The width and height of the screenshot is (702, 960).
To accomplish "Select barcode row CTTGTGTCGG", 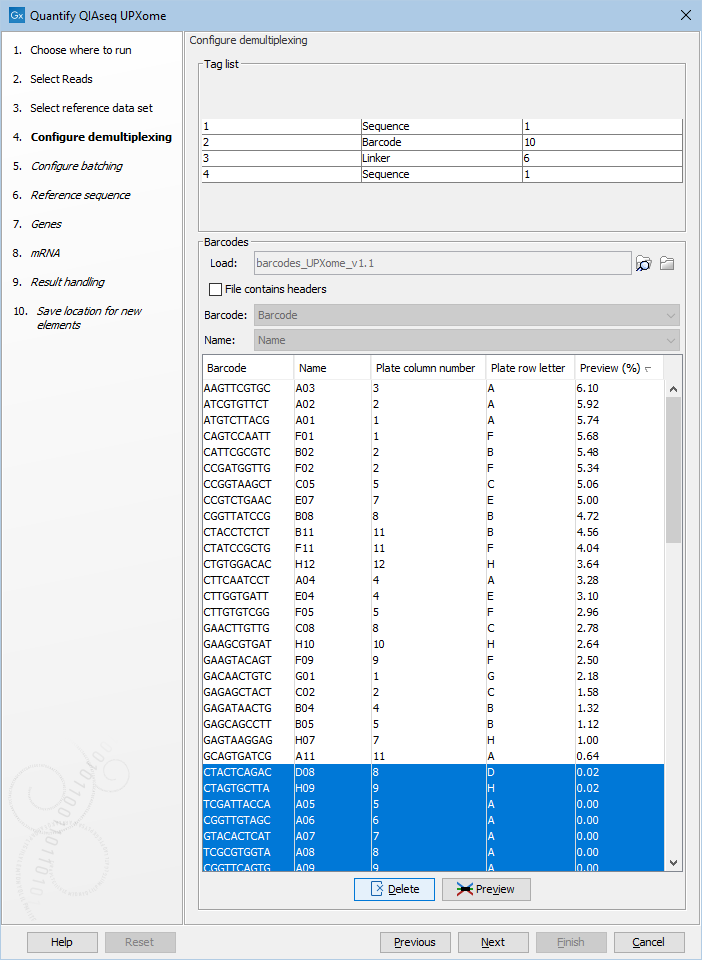I will [x=433, y=612].
